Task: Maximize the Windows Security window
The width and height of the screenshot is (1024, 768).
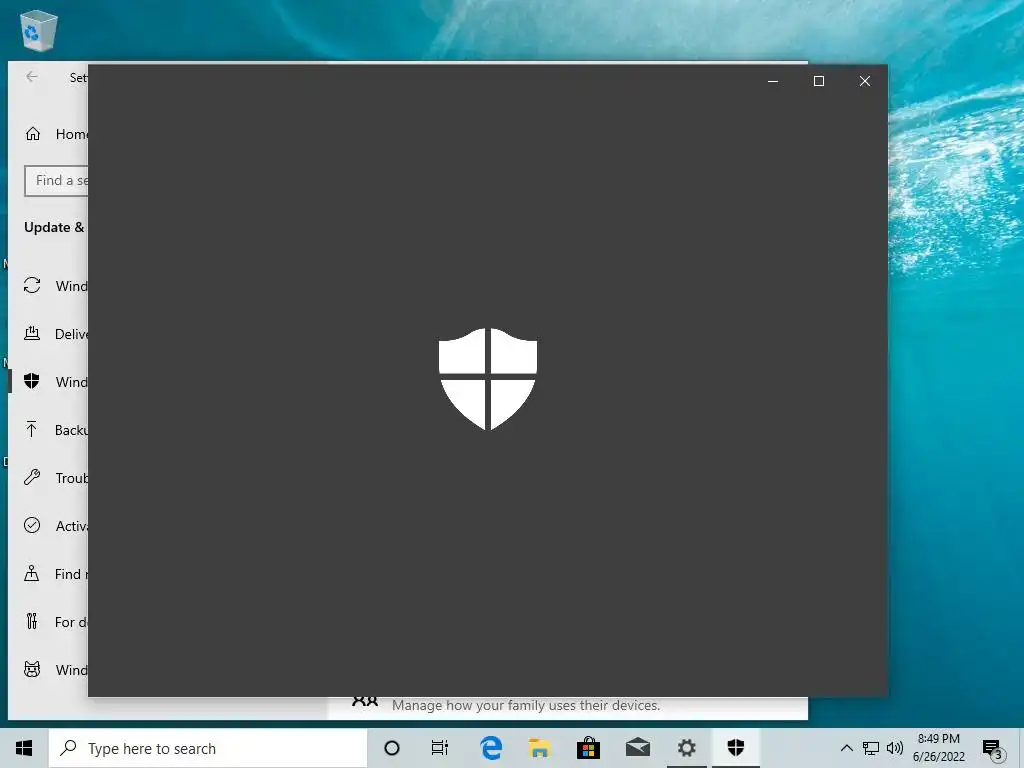Action: pos(819,81)
